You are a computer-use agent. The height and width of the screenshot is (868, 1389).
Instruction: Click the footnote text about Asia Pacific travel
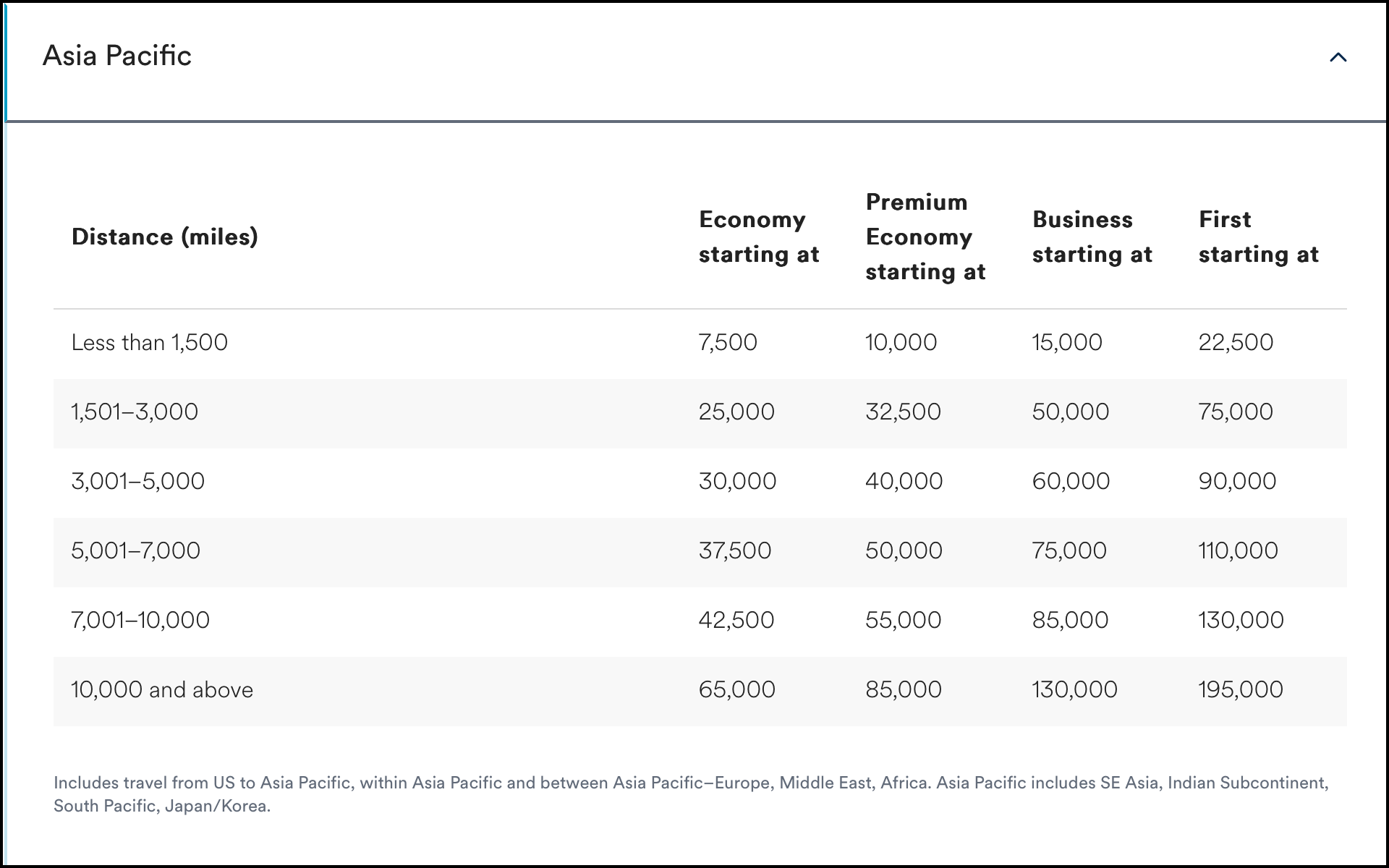click(x=691, y=793)
